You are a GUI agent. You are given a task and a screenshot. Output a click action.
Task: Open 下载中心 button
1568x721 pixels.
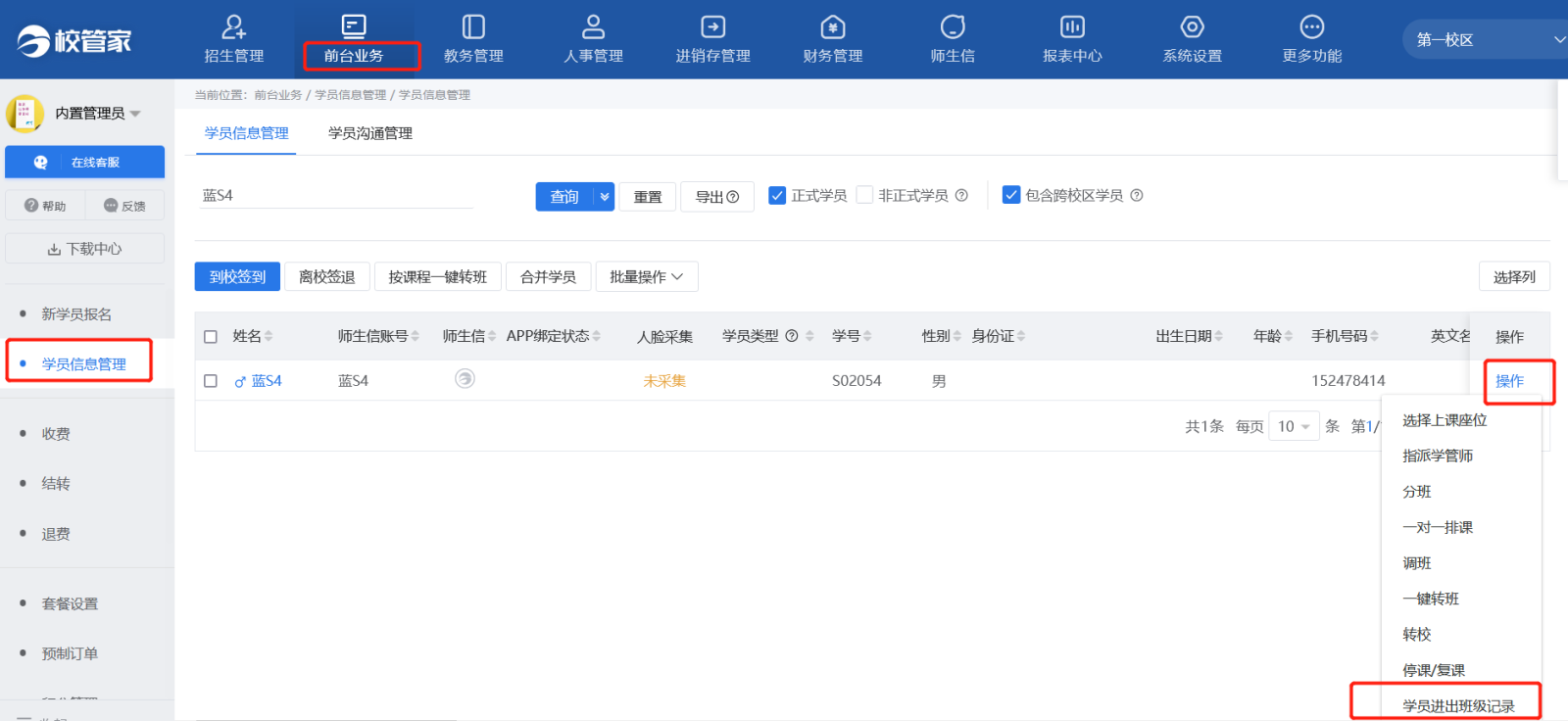pos(84,249)
